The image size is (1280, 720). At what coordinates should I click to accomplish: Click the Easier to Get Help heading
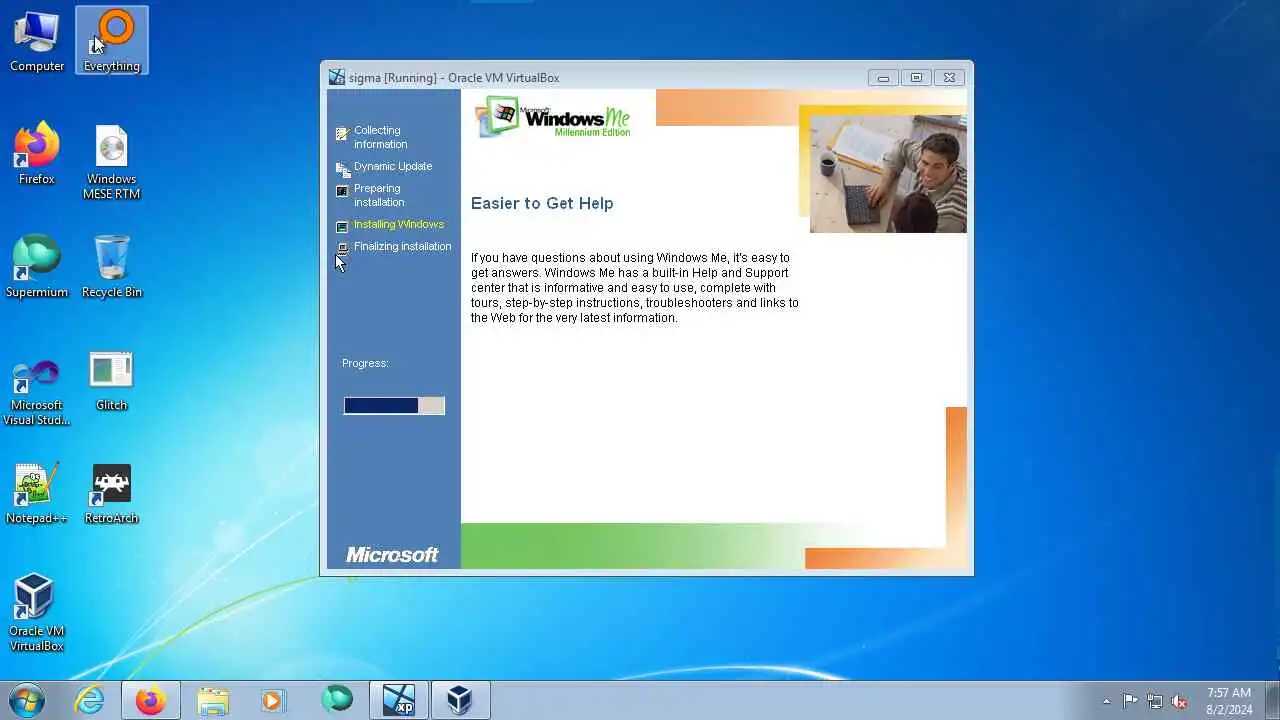(x=542, y=203)
